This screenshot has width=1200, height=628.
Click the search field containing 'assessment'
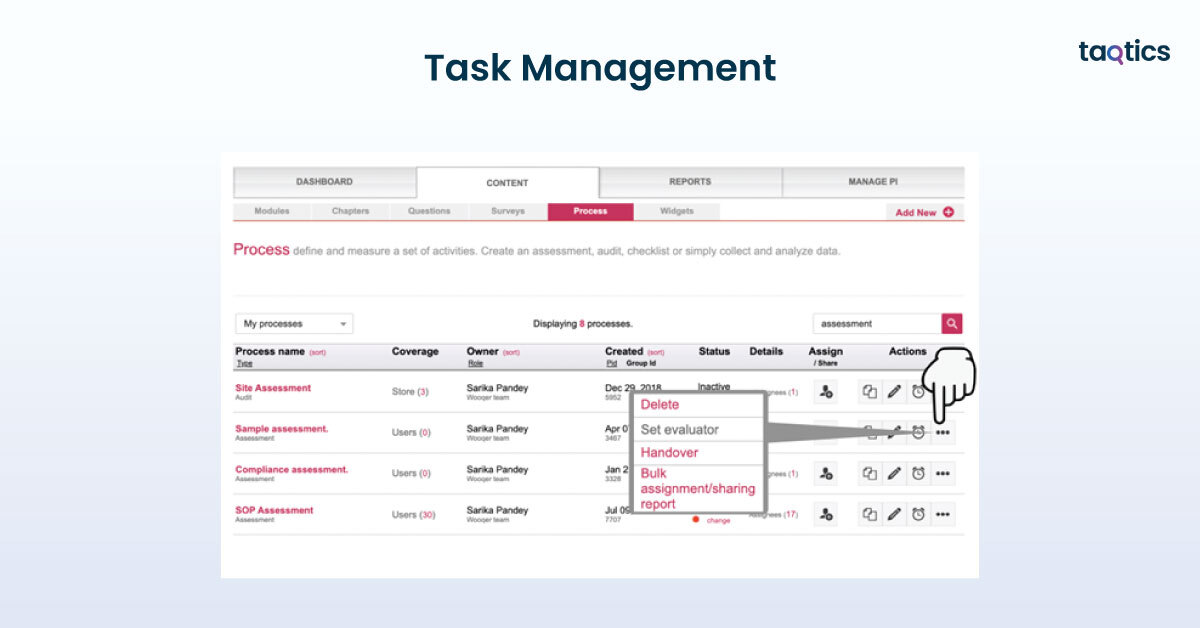(x=876, y=324)
